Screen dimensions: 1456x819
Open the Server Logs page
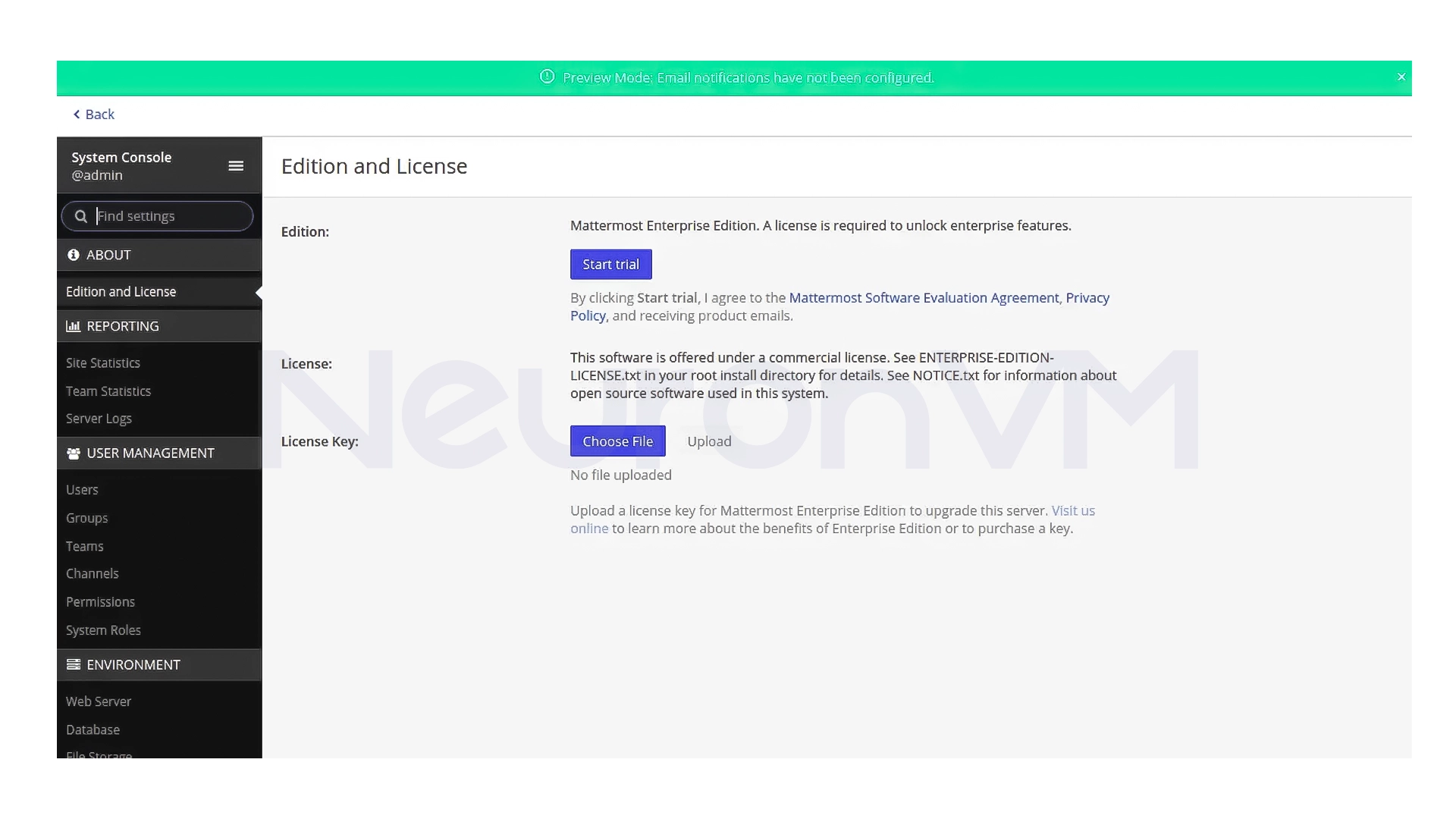pyautogui.click(x=99, y=419)
